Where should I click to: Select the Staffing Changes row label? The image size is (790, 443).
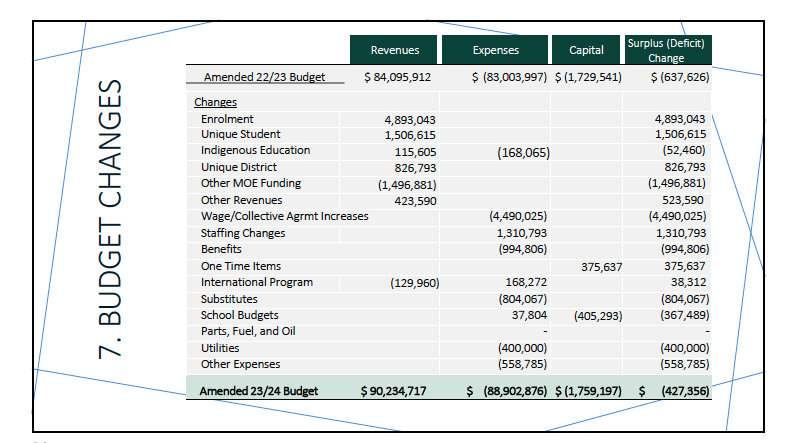[x=242, y=233]
